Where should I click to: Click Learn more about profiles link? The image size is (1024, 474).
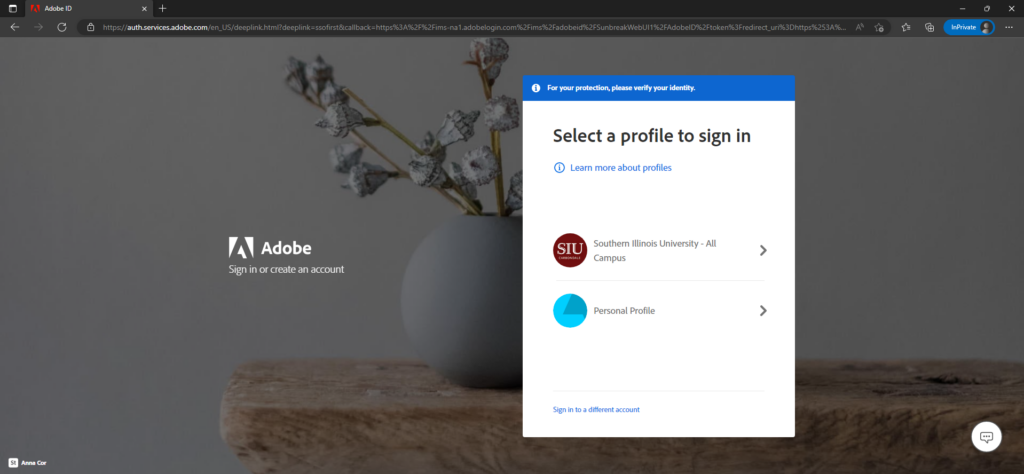click(x=620, y=168)
